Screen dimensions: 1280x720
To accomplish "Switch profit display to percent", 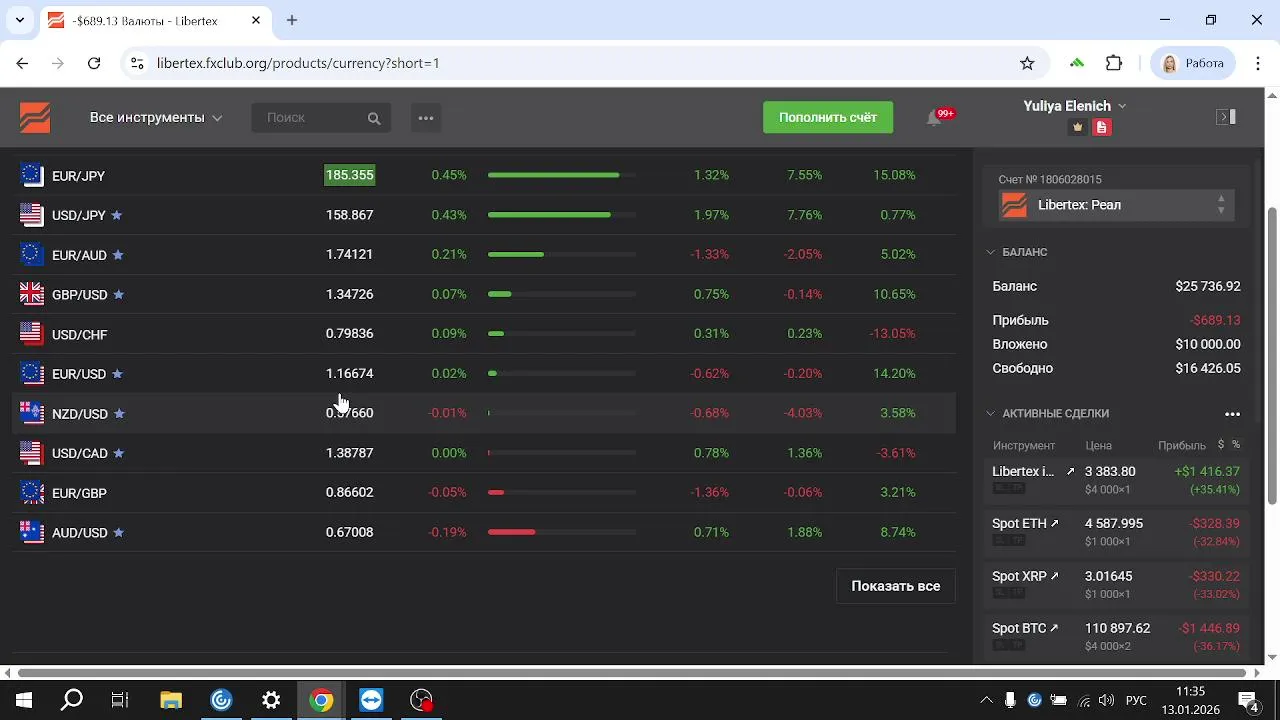I will [x=1236, y=445].
